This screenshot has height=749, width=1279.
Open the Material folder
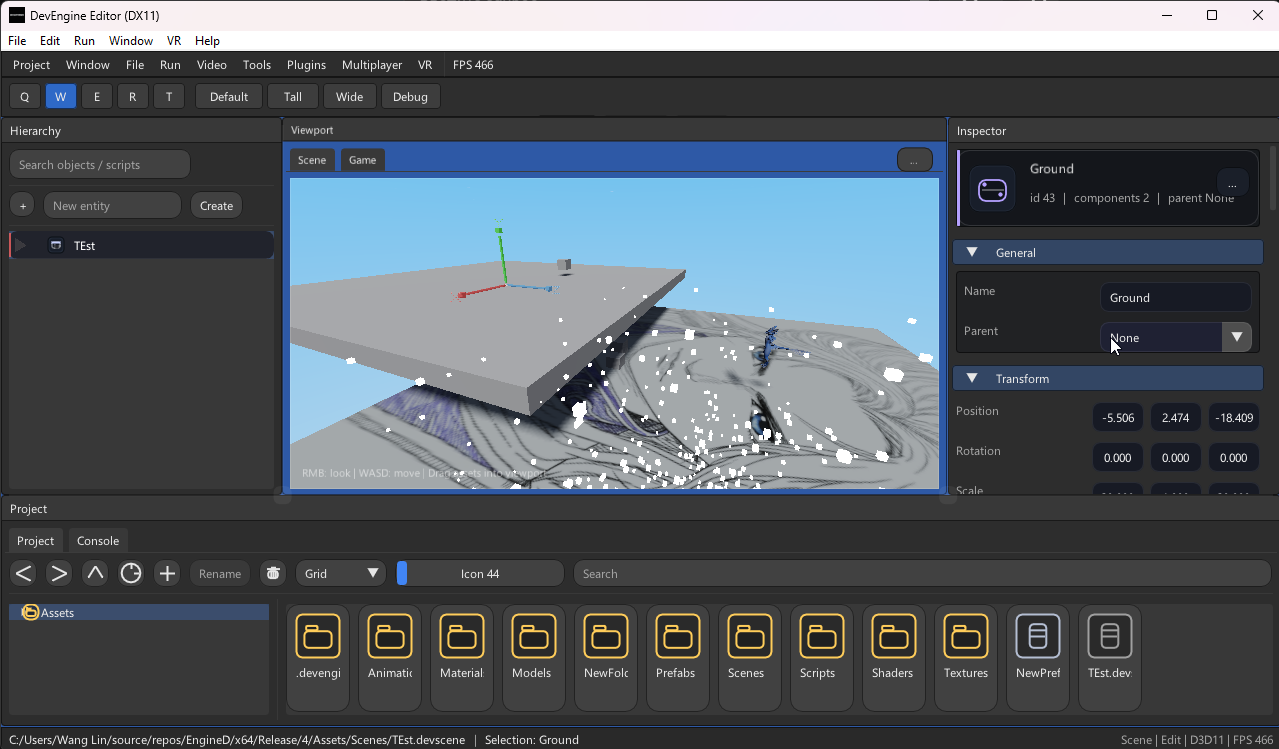pyautogui.click(x=462, y=658)
